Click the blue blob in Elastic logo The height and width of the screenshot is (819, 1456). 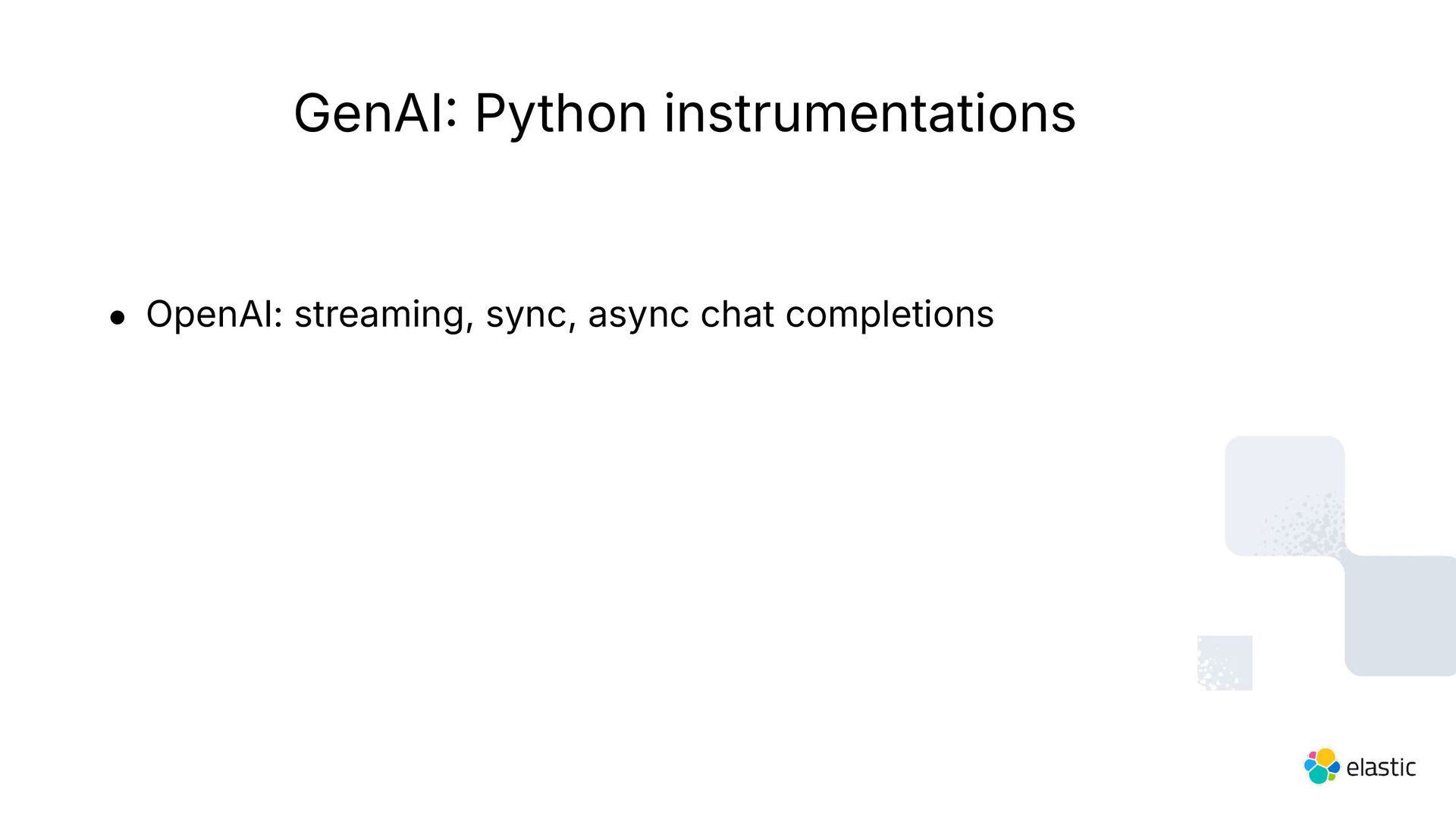coord(1334,767)
